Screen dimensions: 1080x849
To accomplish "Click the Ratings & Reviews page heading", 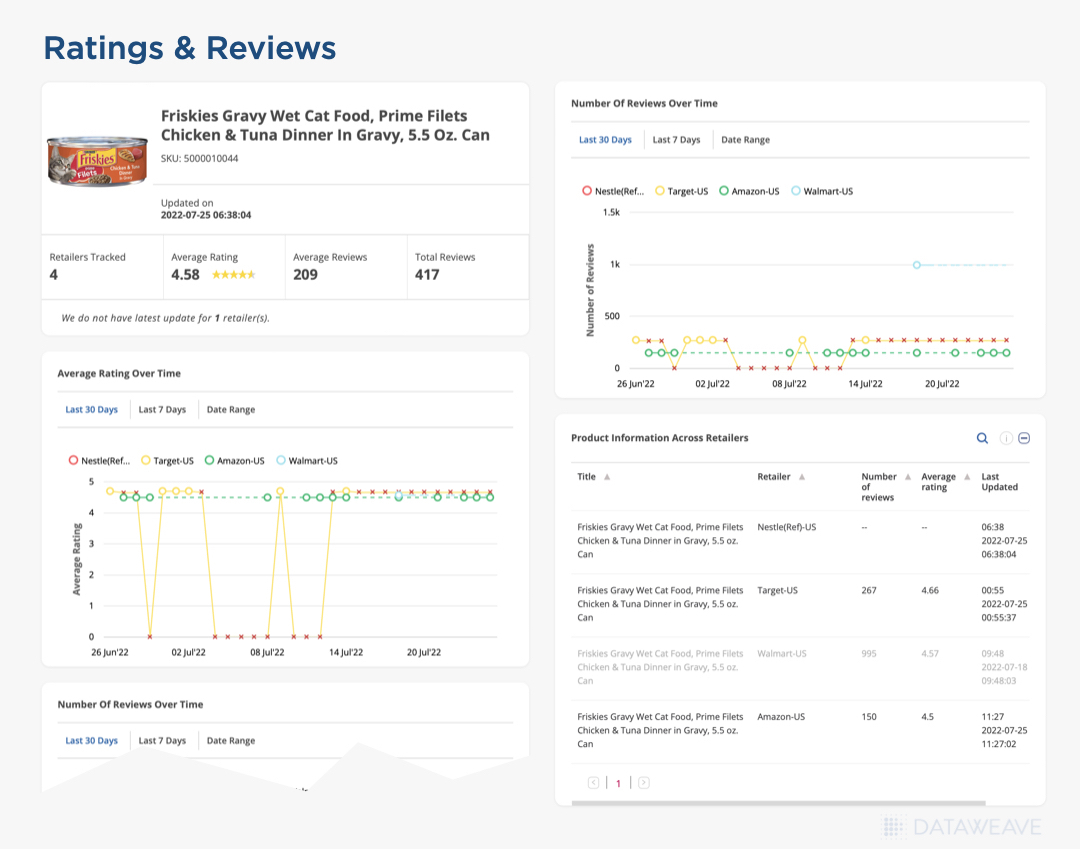I will [x=189, y=48].
